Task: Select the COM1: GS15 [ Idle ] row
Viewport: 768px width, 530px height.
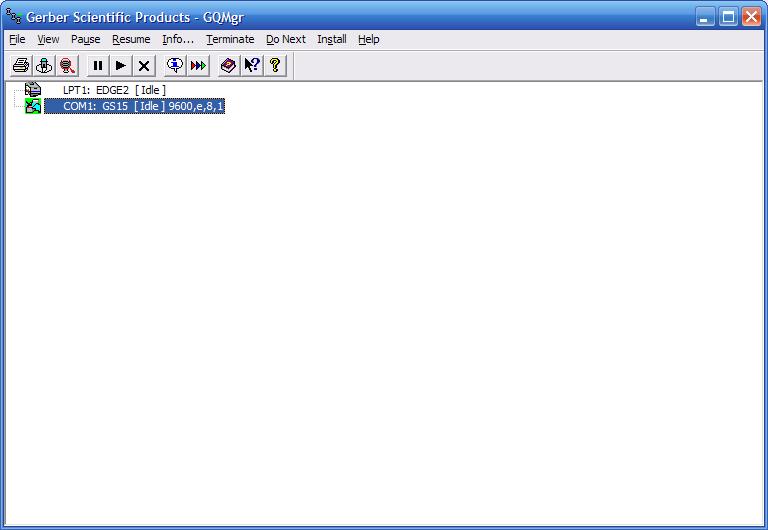Action: pyautogui.click(x=135, y=106)
